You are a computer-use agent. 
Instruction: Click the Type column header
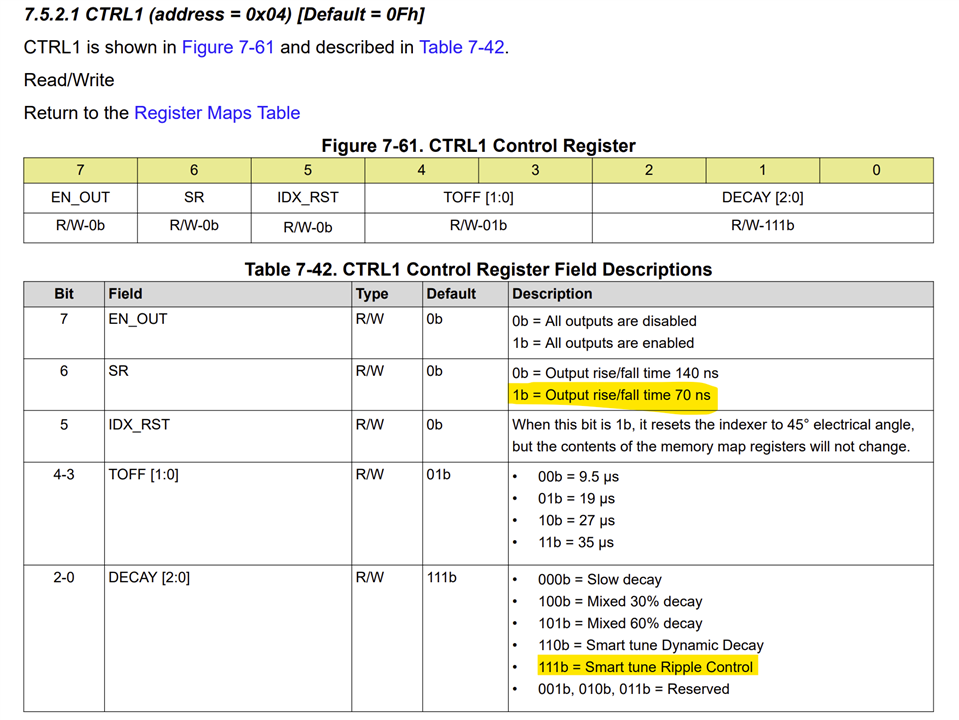(x=372, y=294)
